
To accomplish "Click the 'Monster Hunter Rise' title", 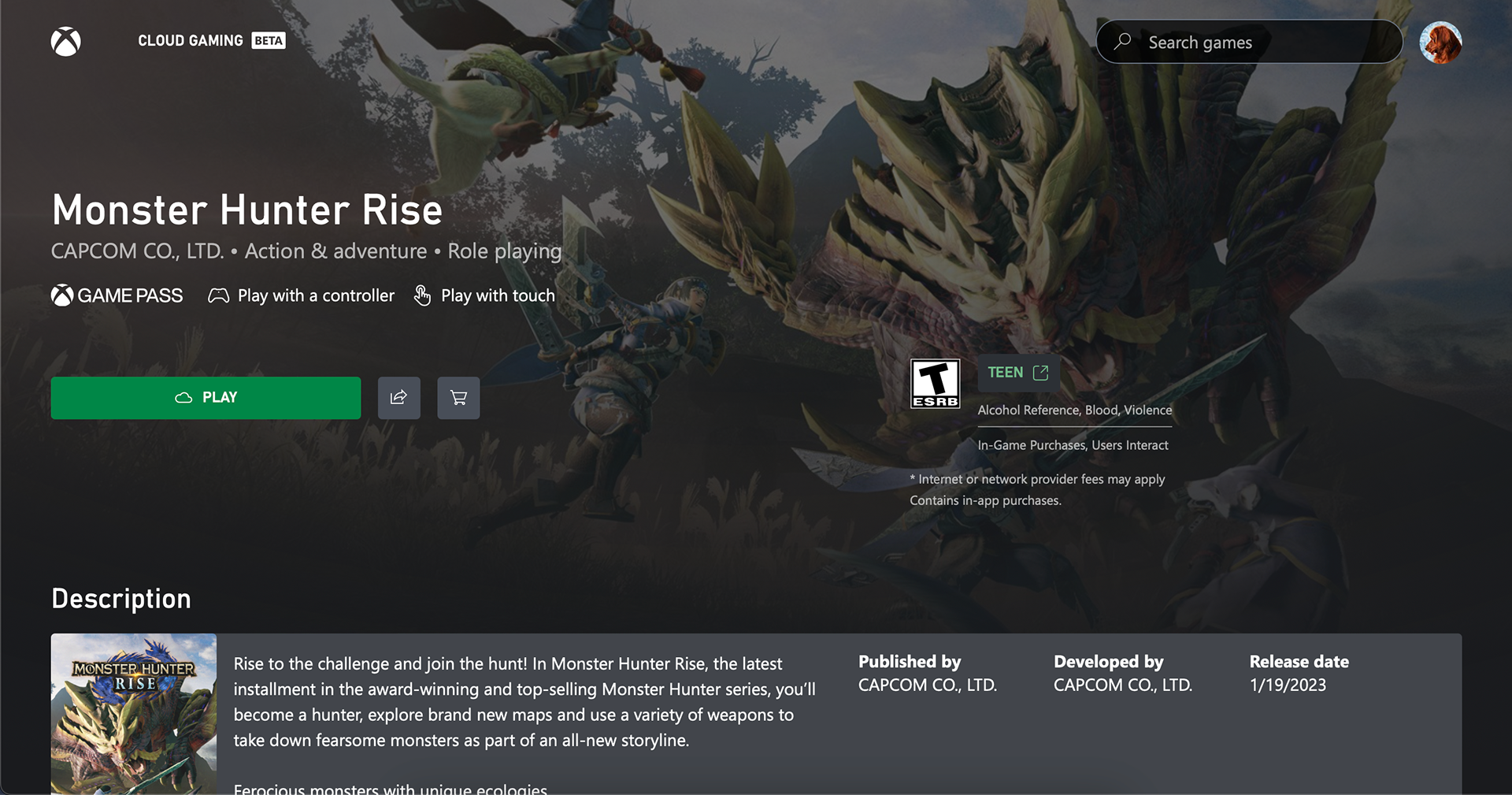I will coord(247,210).
